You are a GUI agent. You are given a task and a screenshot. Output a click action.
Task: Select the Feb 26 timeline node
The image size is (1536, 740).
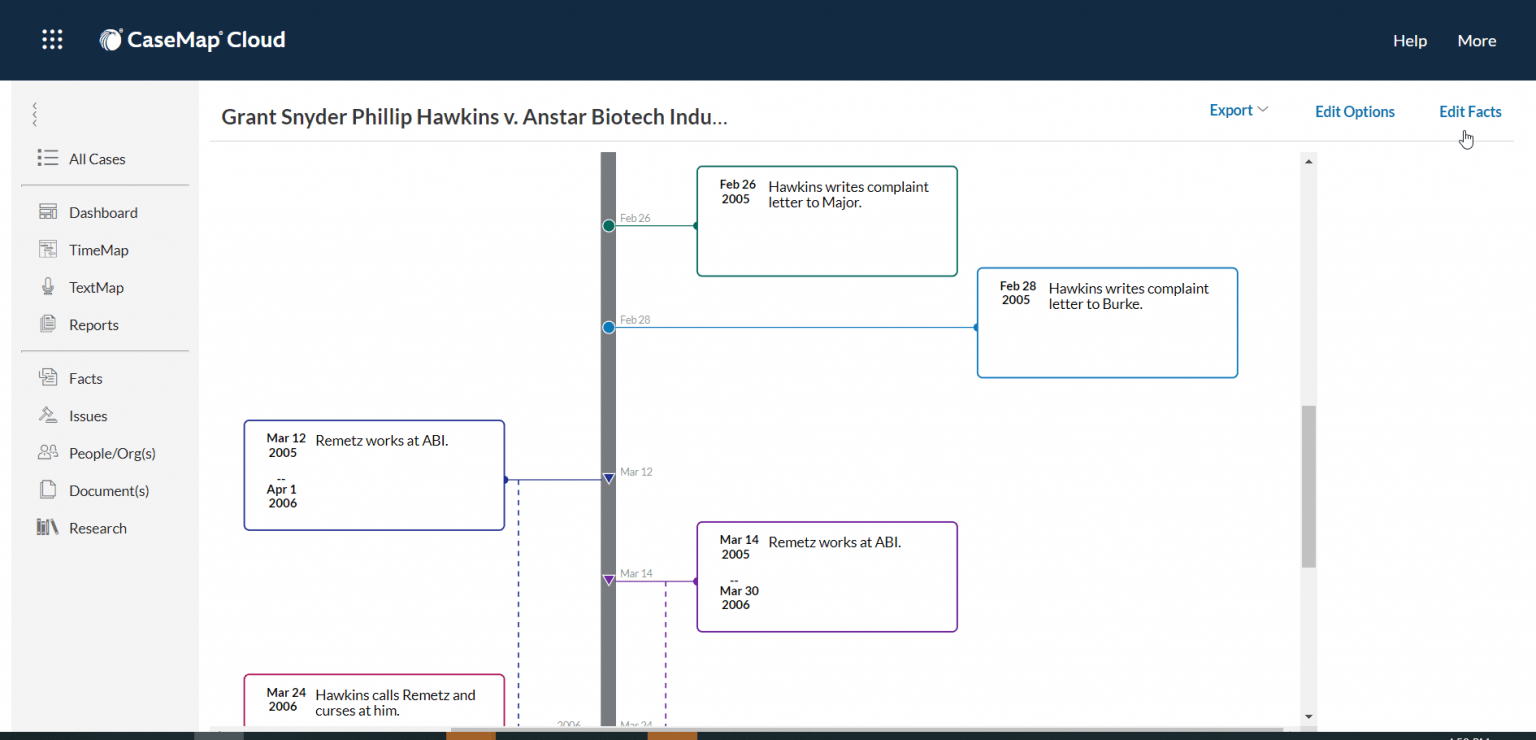[x=608, y=225]
